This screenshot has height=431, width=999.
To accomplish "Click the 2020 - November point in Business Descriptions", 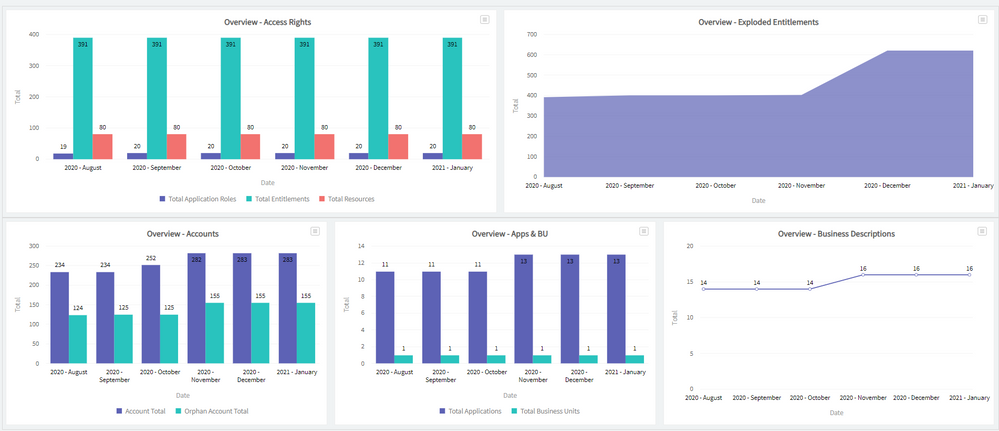I will (864, 274).
